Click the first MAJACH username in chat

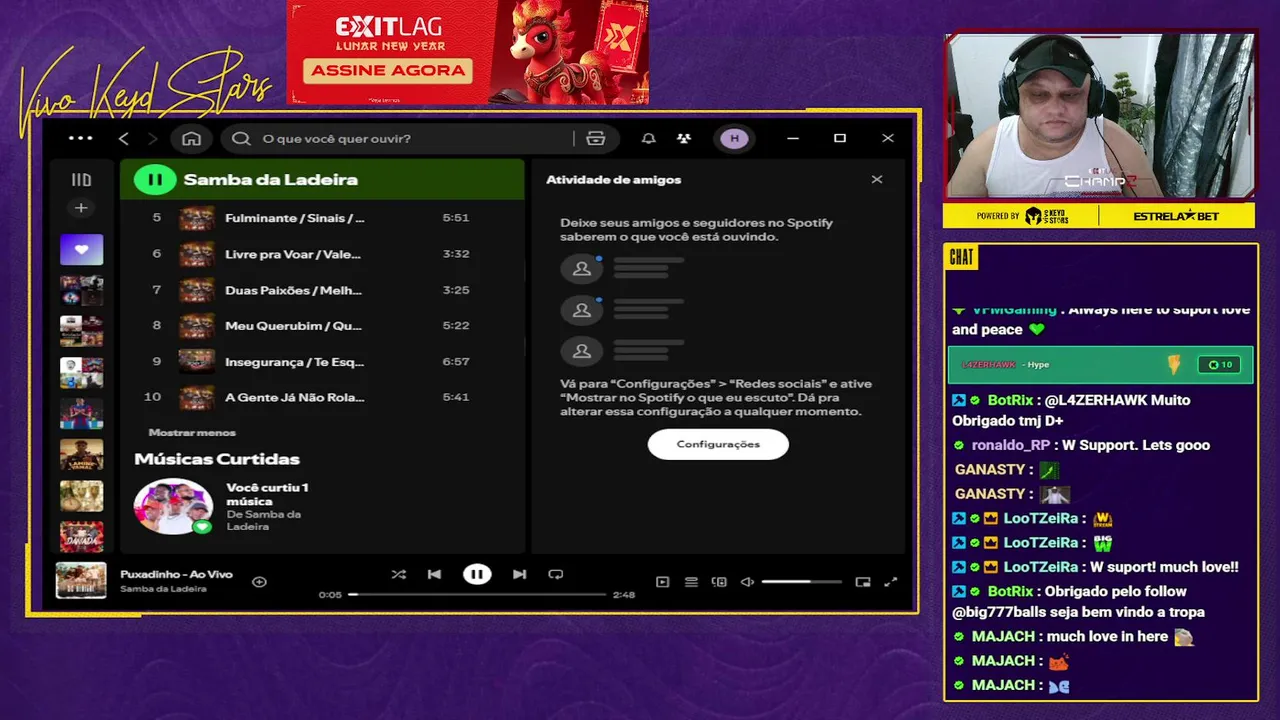tap(1003, 636)
